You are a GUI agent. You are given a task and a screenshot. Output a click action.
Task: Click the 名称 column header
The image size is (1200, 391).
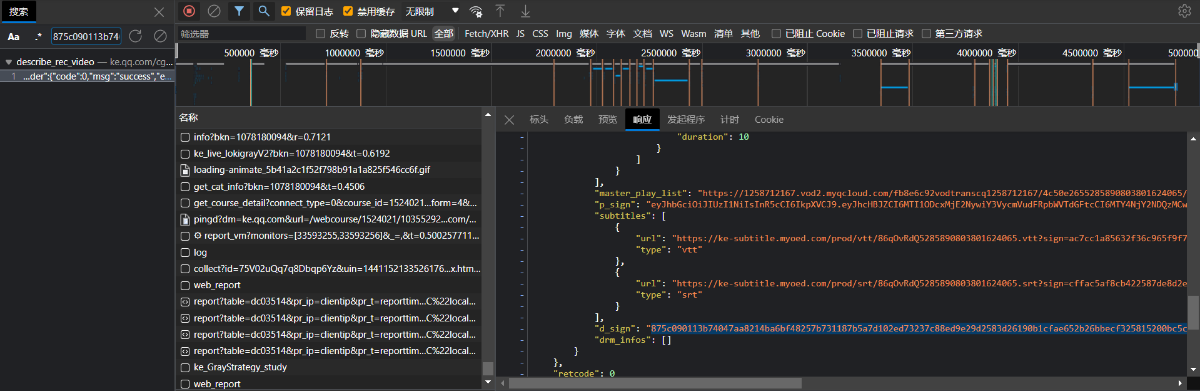pos(189,118)
